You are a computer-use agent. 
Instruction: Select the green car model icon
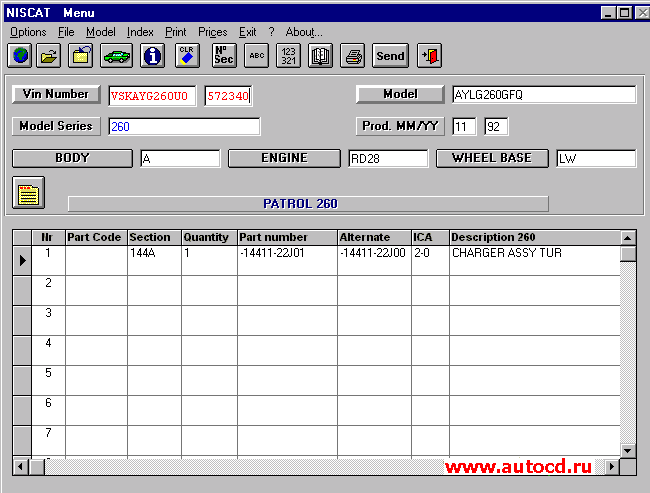point(116,56)
